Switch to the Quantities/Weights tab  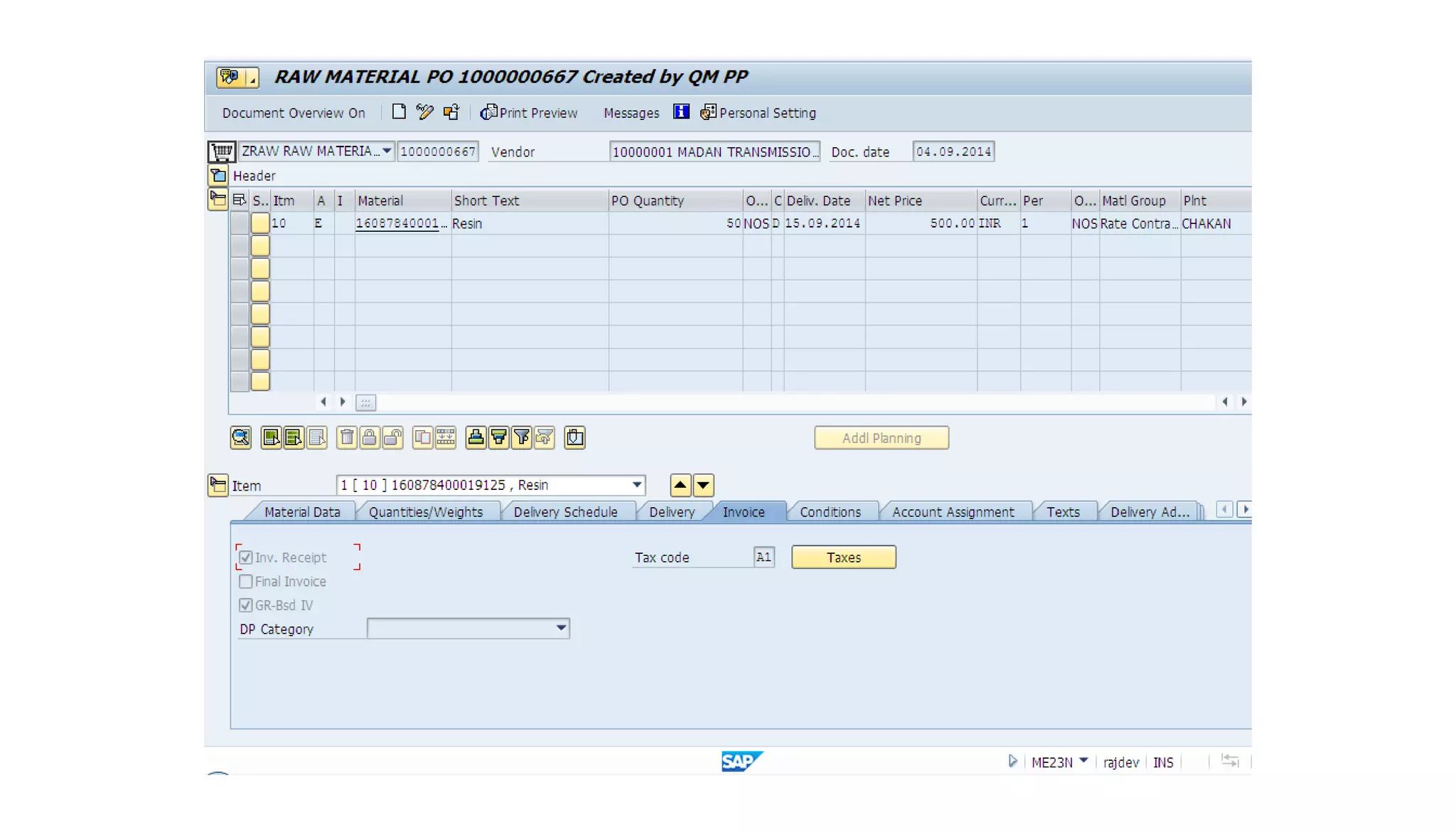pos(426,512)
